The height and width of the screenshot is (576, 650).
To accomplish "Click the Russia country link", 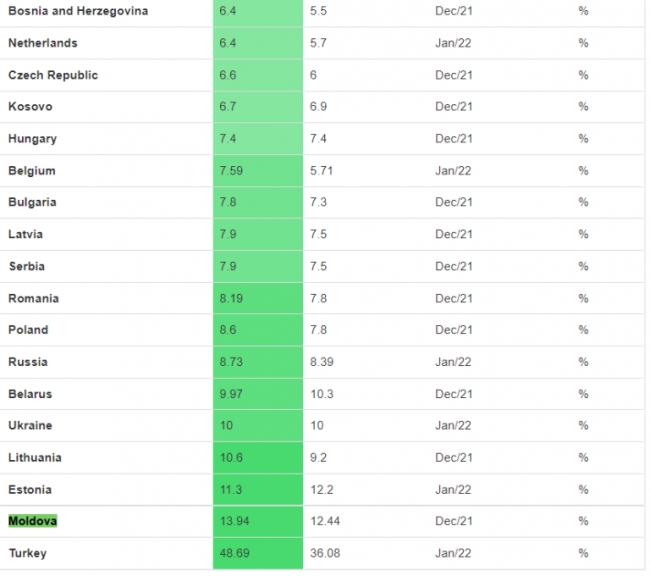I will (27, 362).
